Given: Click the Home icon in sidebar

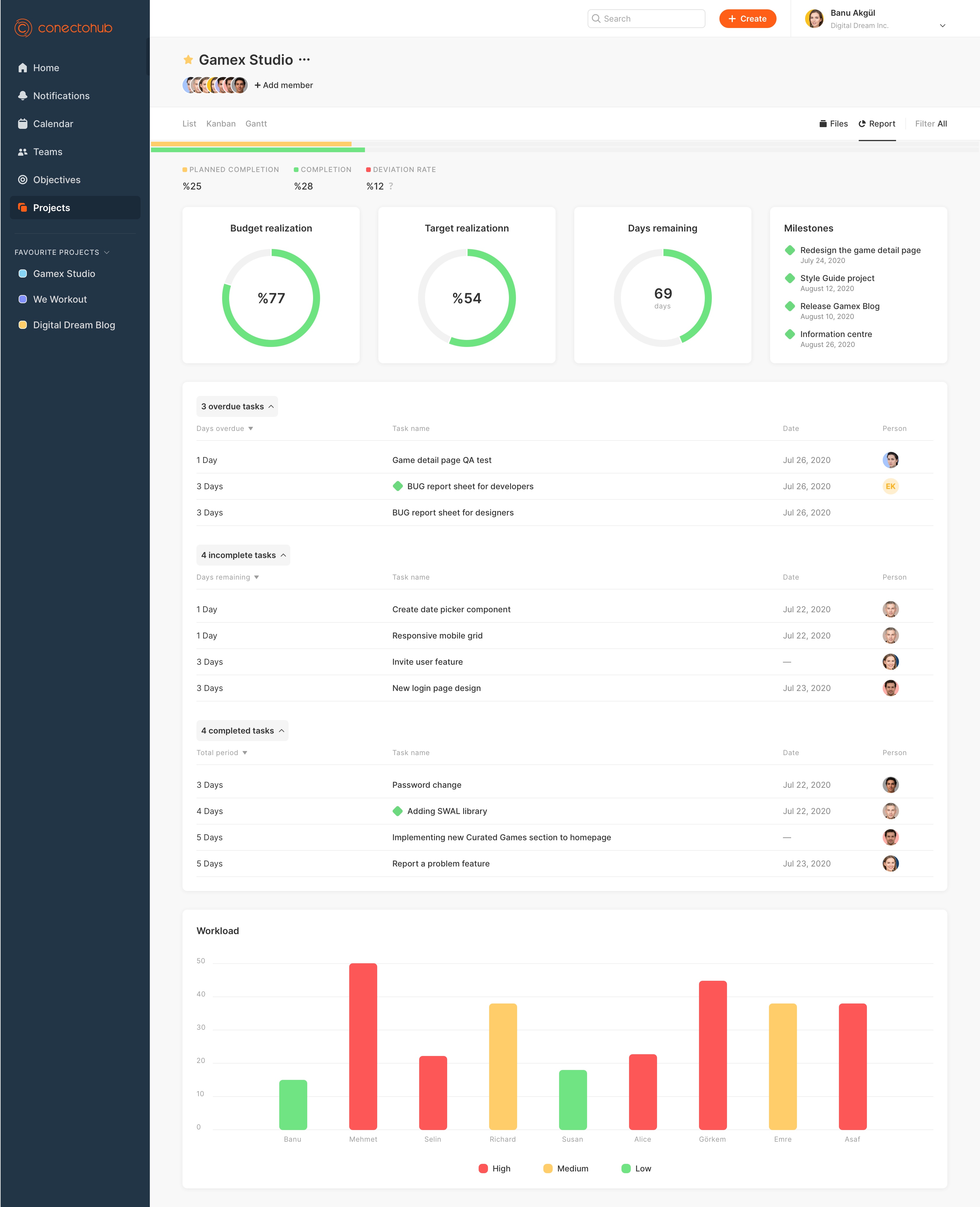Looking at the screenshot, I should pos(22,68).
